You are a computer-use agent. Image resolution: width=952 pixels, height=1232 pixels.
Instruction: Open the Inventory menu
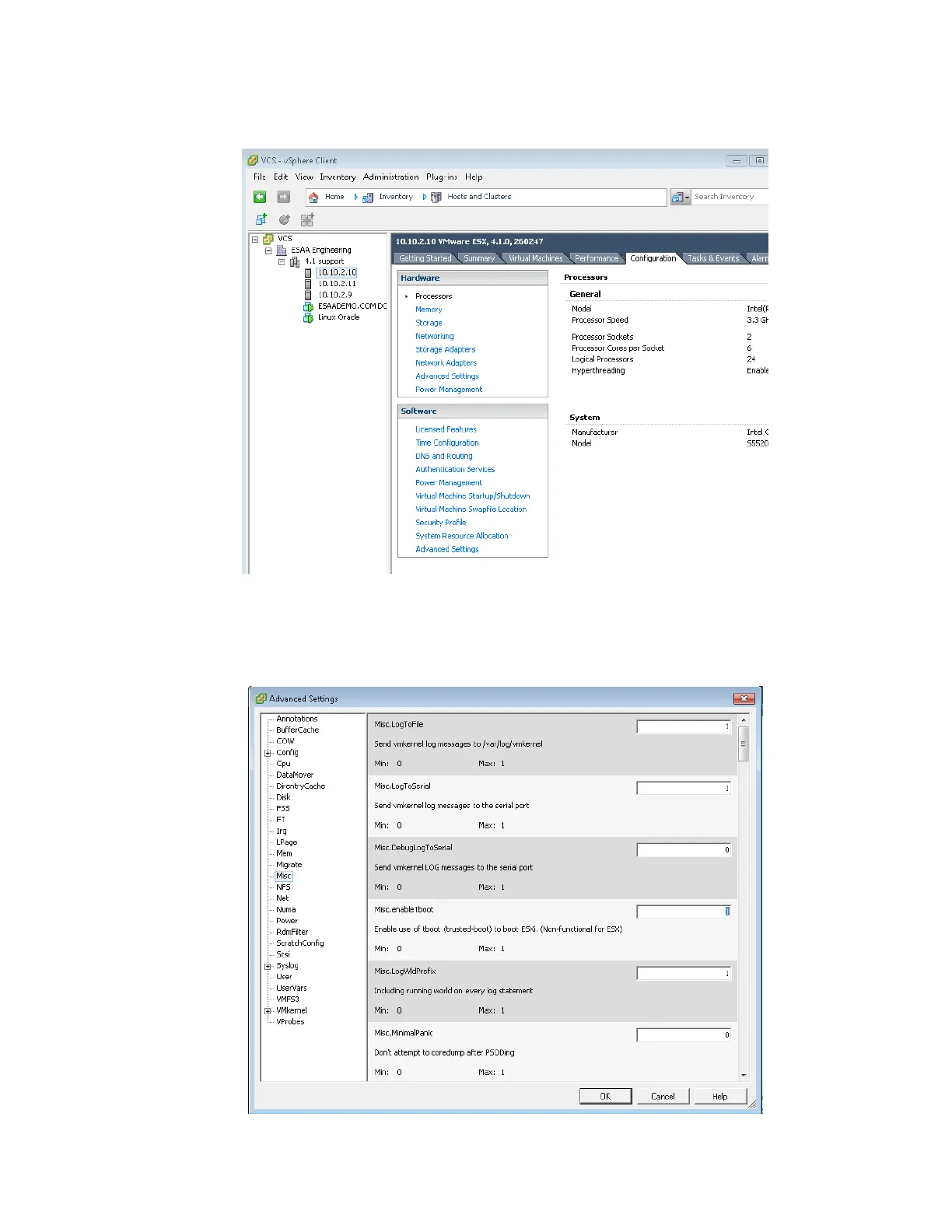(x=338, y=177)
